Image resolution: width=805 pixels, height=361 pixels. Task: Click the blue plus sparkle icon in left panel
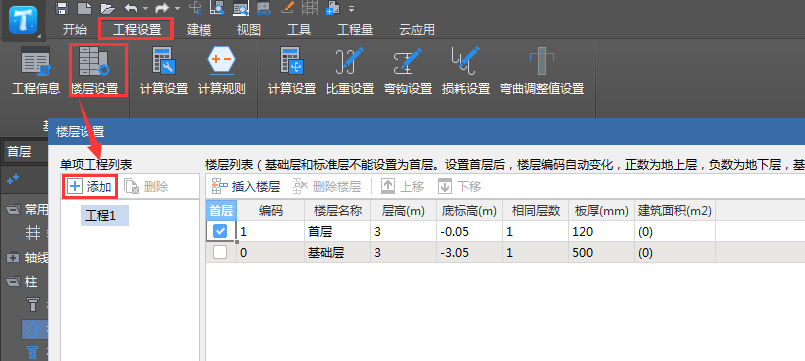click(x=13, y=179)
